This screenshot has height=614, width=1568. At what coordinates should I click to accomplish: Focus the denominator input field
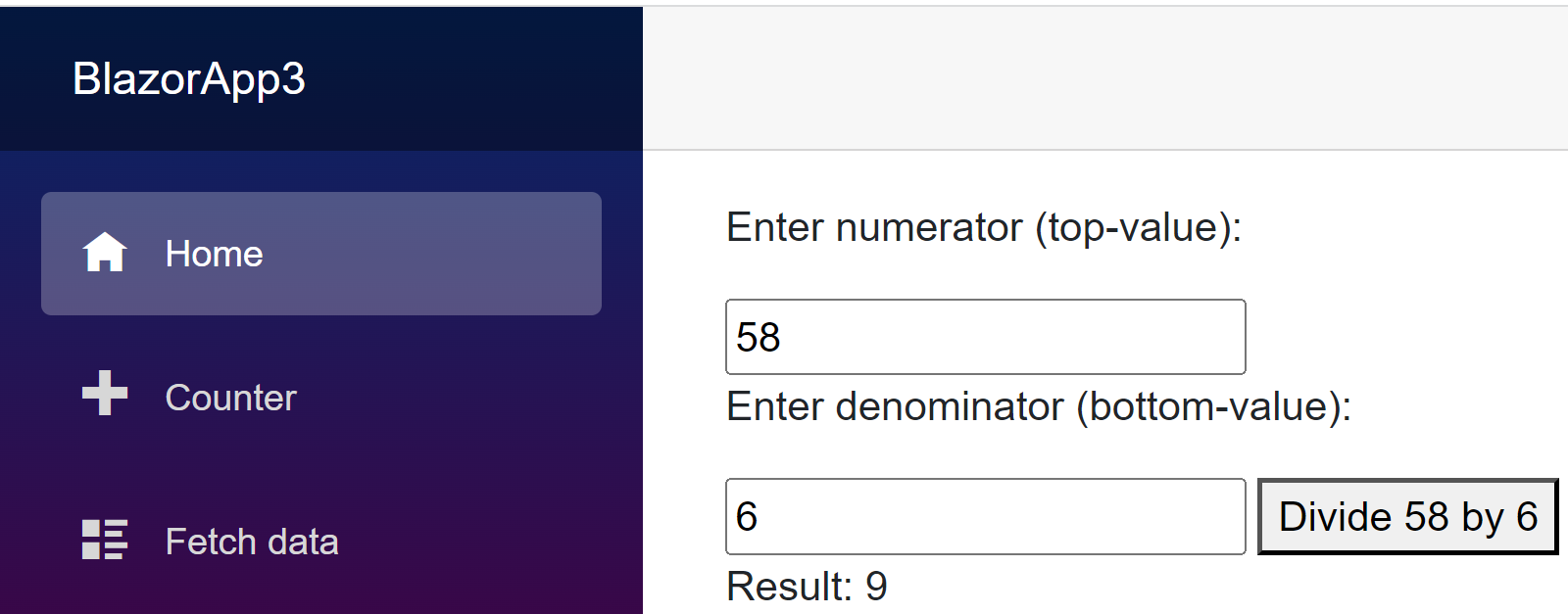tap(985, 516)
